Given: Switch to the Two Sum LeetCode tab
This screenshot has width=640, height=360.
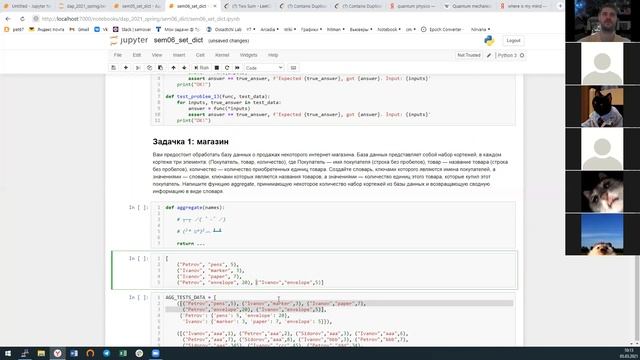Looking at the screenshot, I should coord(249,6).
